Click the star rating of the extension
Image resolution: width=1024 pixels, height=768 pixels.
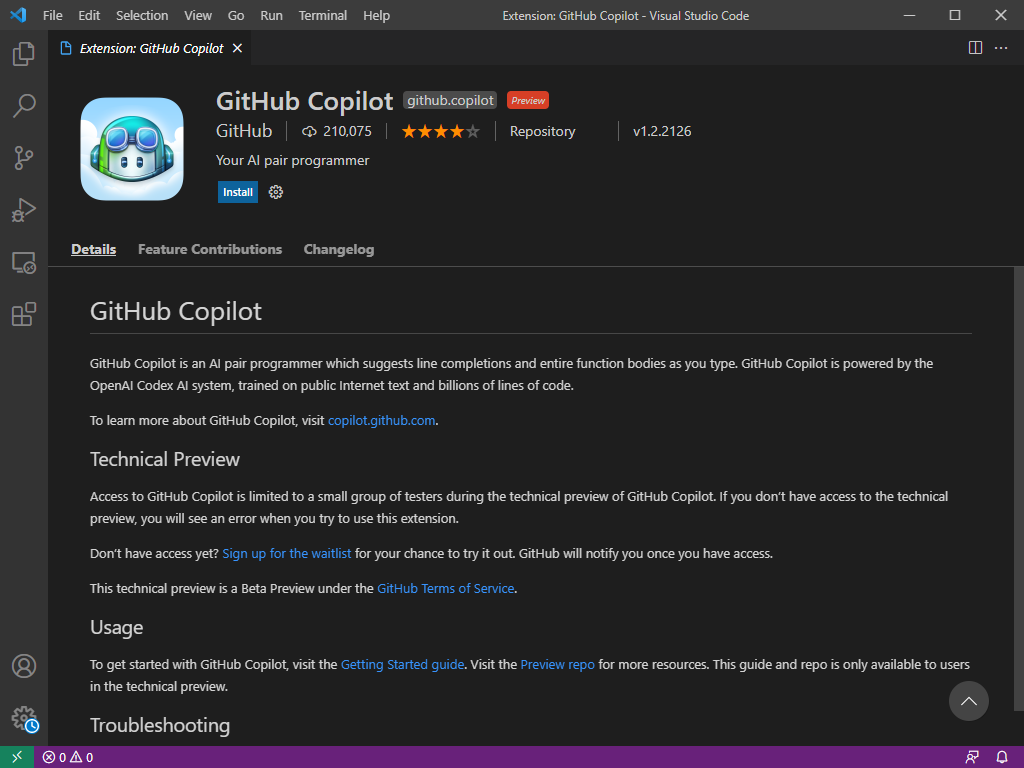click(x=441, y=131)
